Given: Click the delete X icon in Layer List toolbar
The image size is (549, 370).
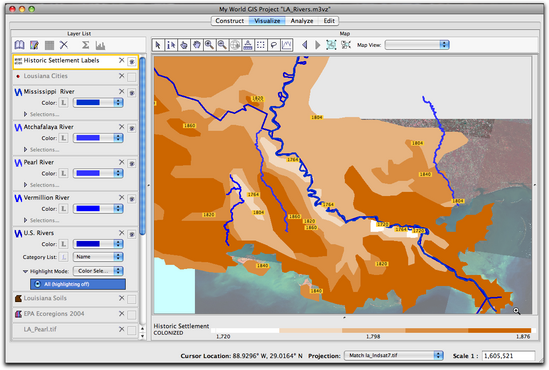Looking at the screenshot, I should coord(64,44).
